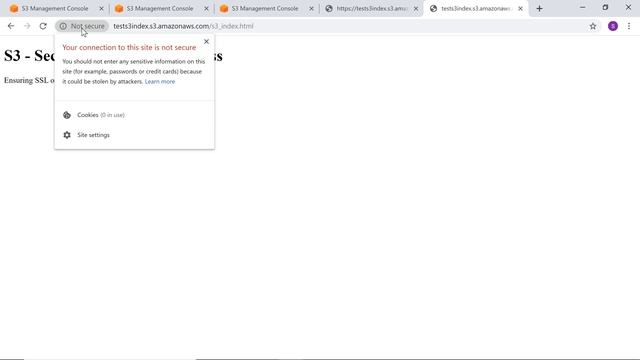Click the Not secure site info chip
The height and width of the screenshot is (360, 640).
(x=82, y=26)
